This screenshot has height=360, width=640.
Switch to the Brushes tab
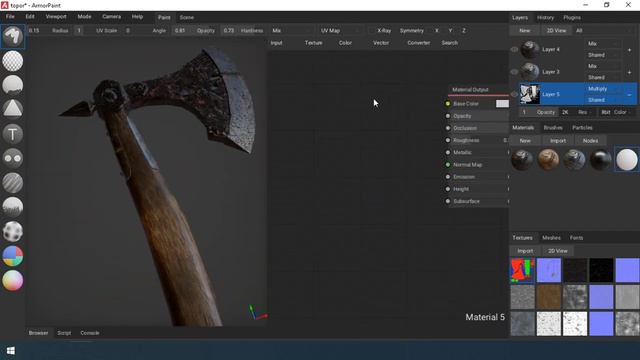[x=553, y=128]
